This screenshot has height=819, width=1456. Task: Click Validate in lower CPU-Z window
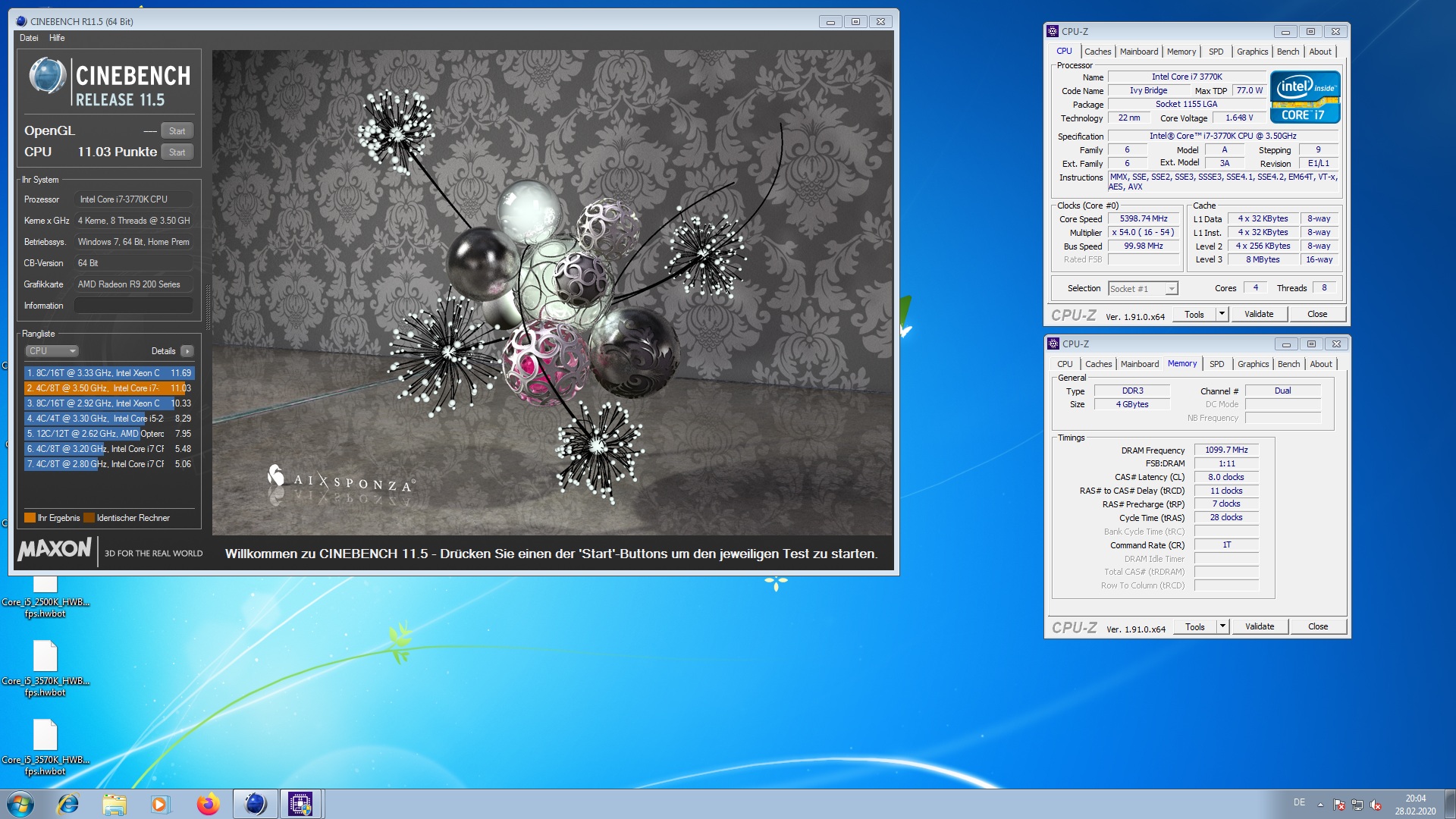click(x=1260, y=627)
